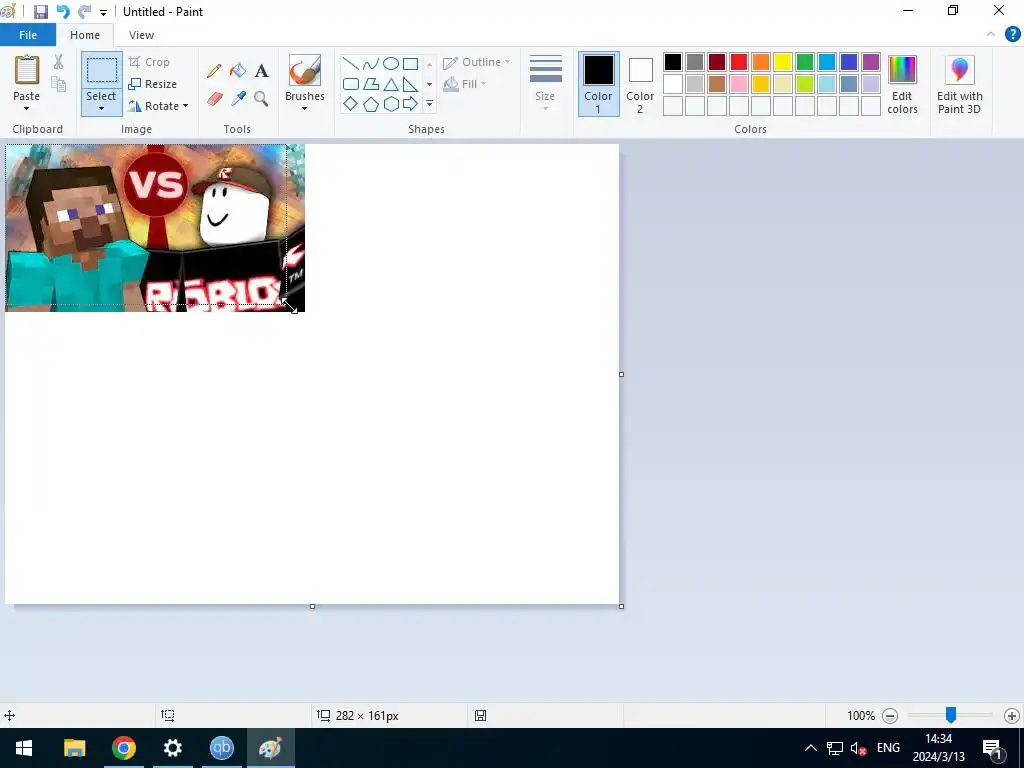Switch to the Home tab

85,35
